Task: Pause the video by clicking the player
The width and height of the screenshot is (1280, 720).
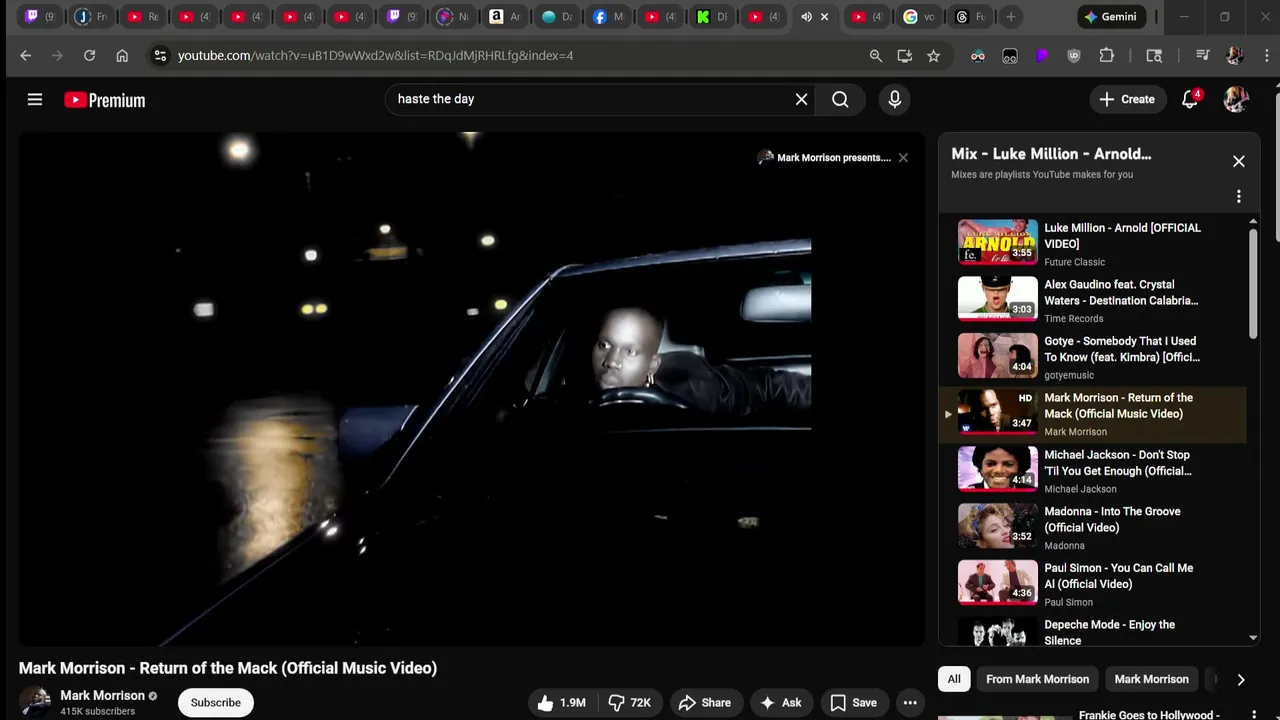Action: point(472,390)
